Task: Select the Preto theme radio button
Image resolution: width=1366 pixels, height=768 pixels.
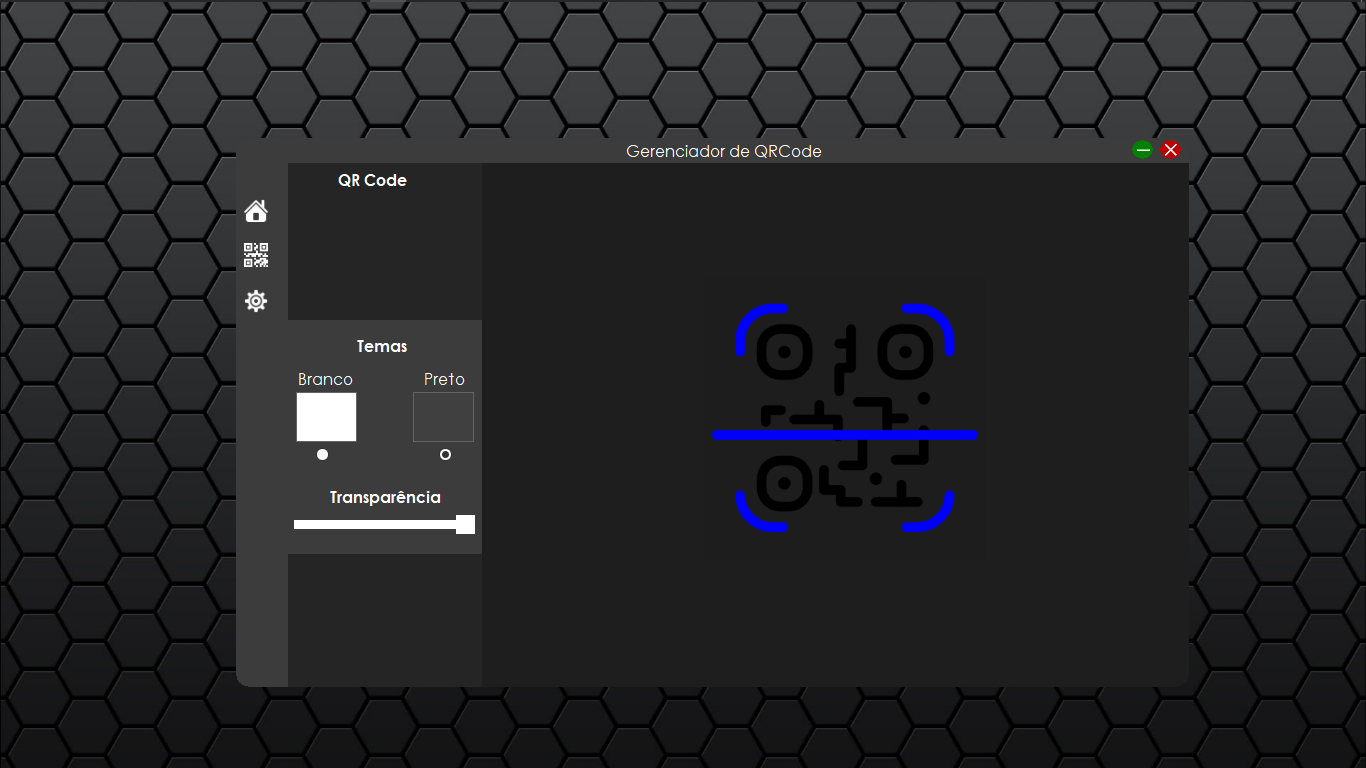Action: (445, 455)
